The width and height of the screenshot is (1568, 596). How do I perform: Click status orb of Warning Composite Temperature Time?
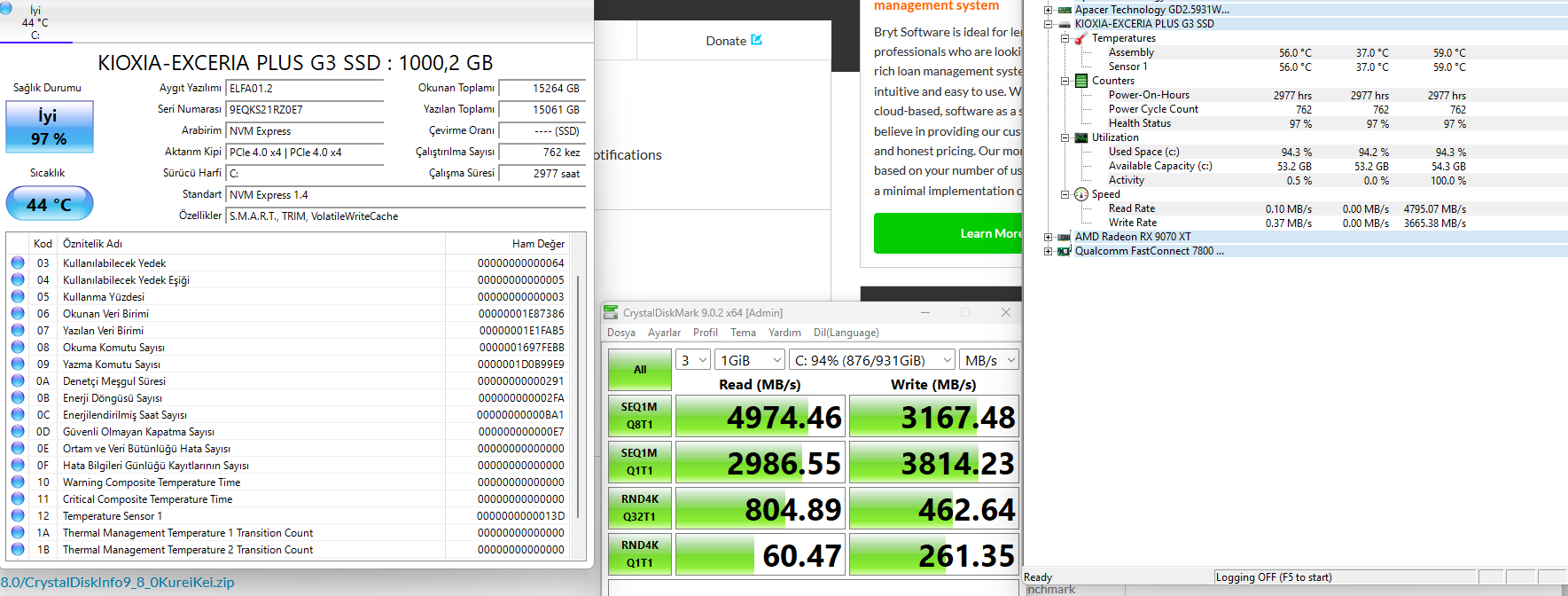click(18, 482)
